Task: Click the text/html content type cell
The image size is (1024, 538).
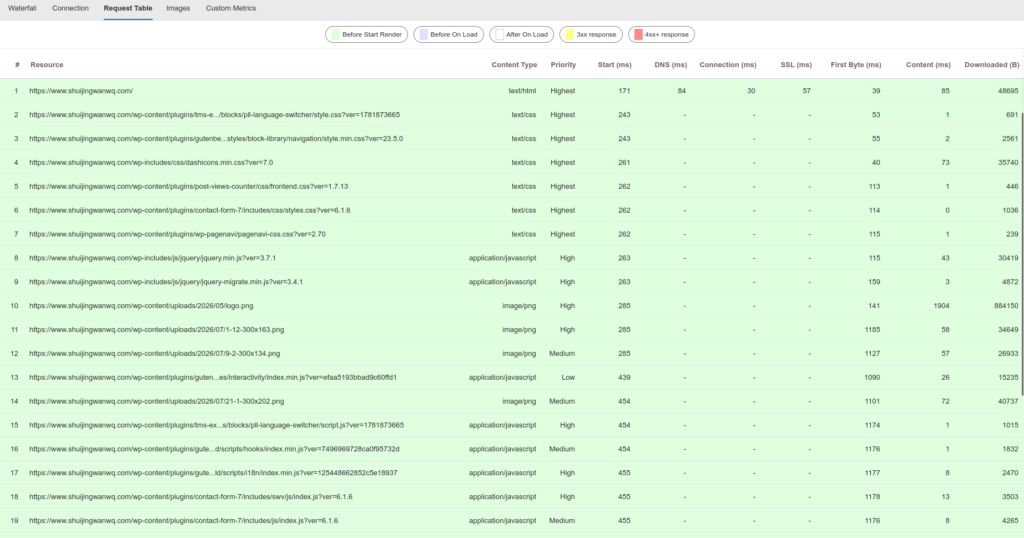Action: pyautogui.click(x=522, y=91)
